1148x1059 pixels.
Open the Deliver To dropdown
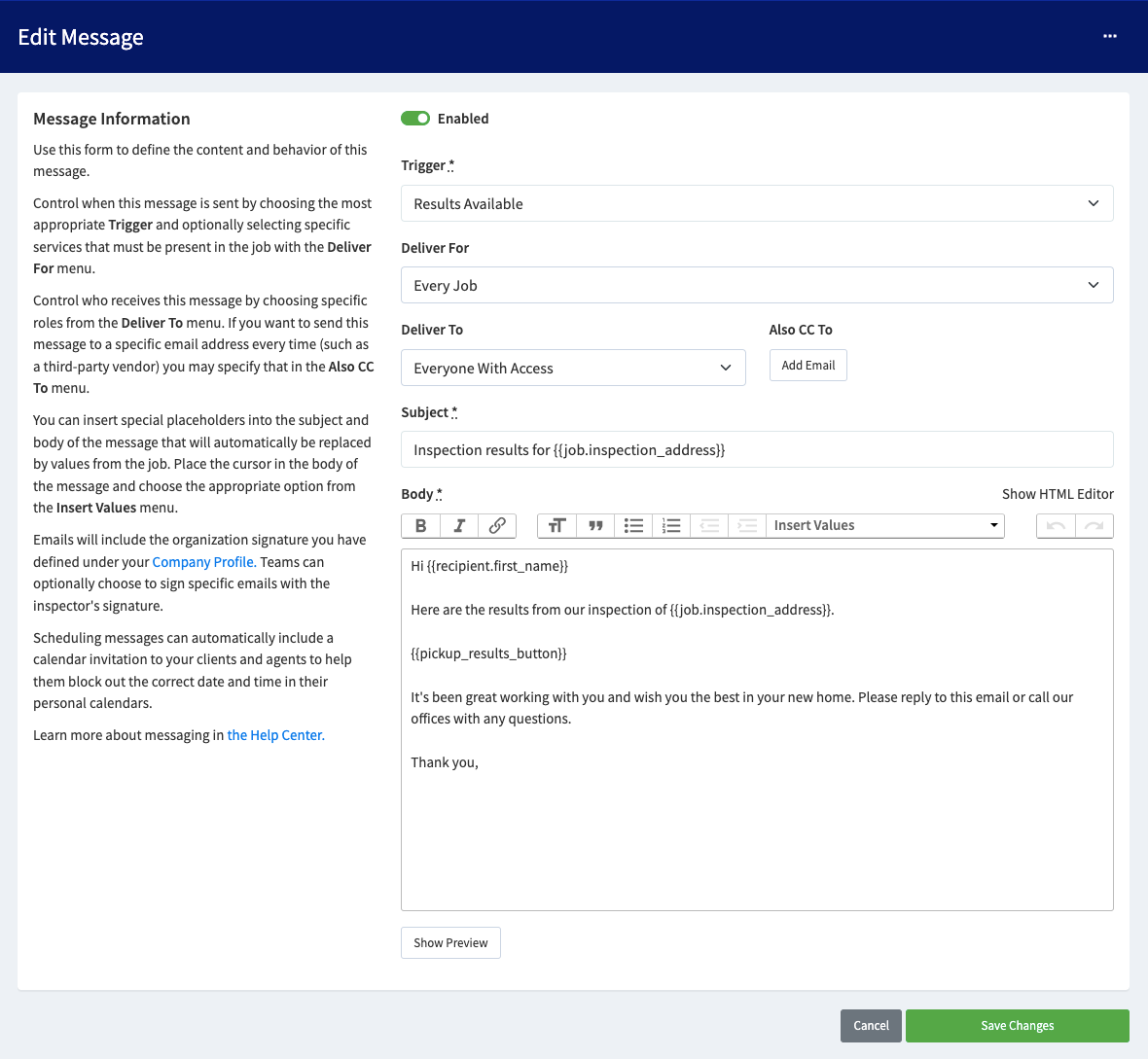[573, 369]
